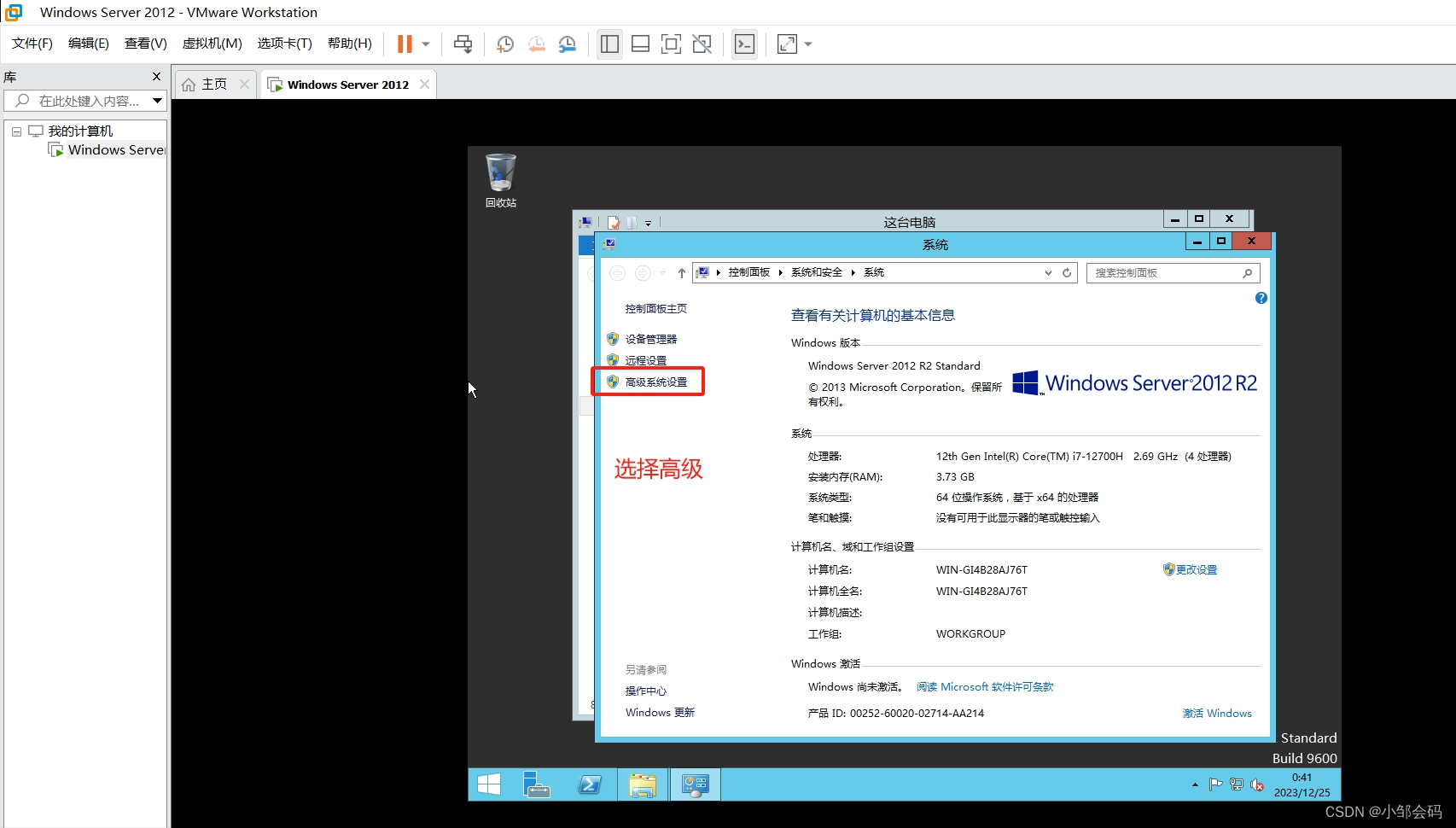
Task: Click the 激活 Windows link
Action: [1217, 713]
